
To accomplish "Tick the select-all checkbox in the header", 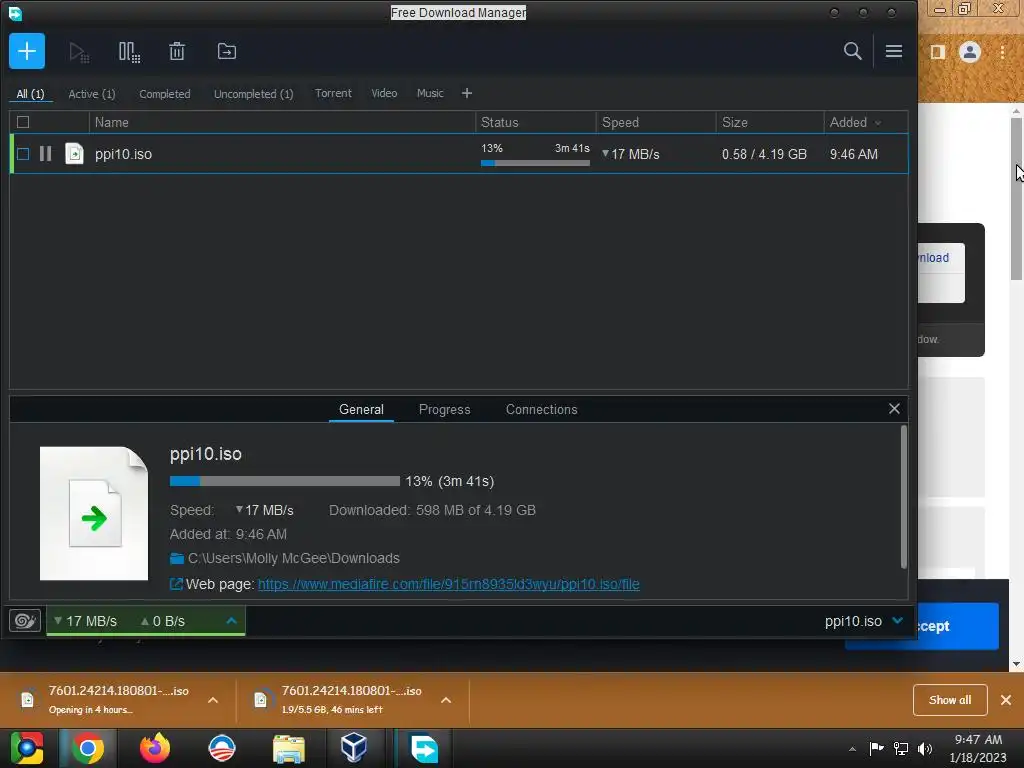I will coord(23,122).
